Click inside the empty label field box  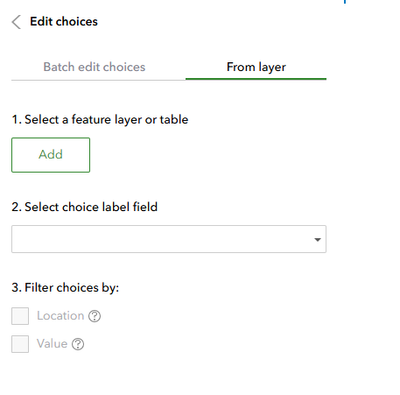162,239
